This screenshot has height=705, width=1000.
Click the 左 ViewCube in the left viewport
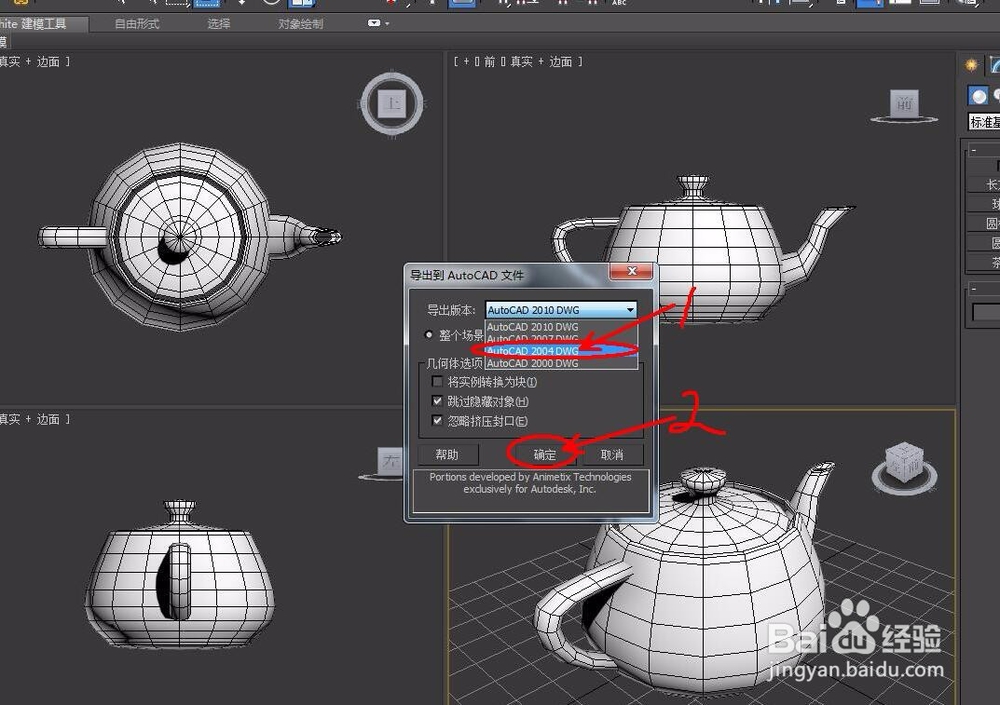[390, 461]
